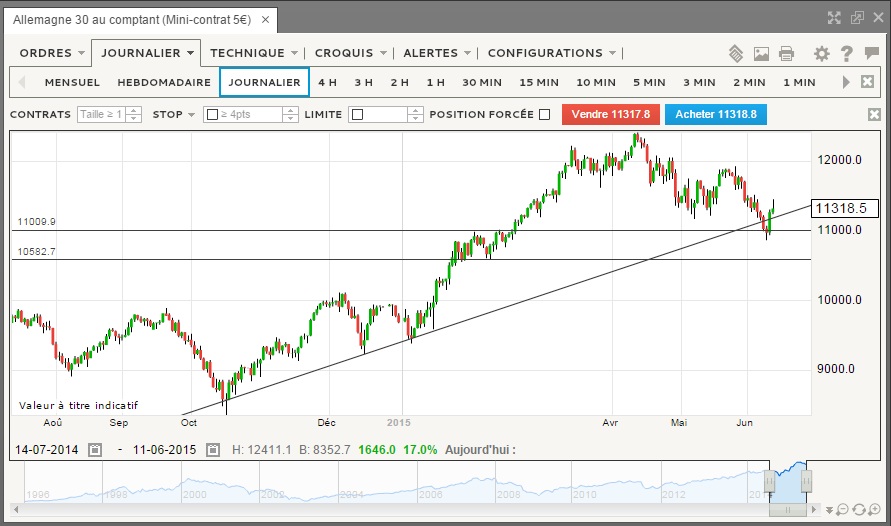Viewport: 891px width, 526px height.
Task: Select the 4 H timeframe
Action: click(327, 82)
